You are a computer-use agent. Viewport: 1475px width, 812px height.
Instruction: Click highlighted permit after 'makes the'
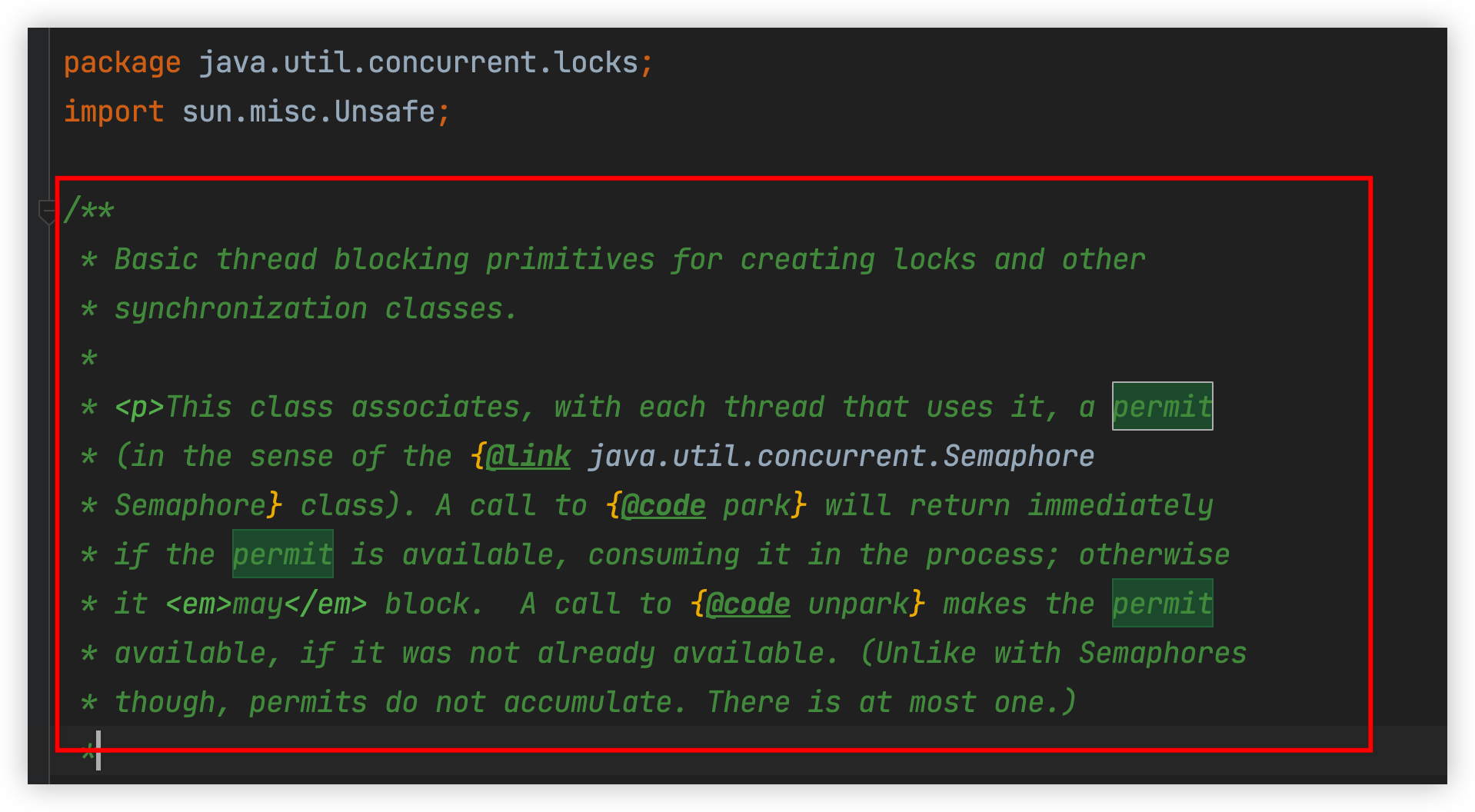pyautogui.click(x=1163, y=603)
